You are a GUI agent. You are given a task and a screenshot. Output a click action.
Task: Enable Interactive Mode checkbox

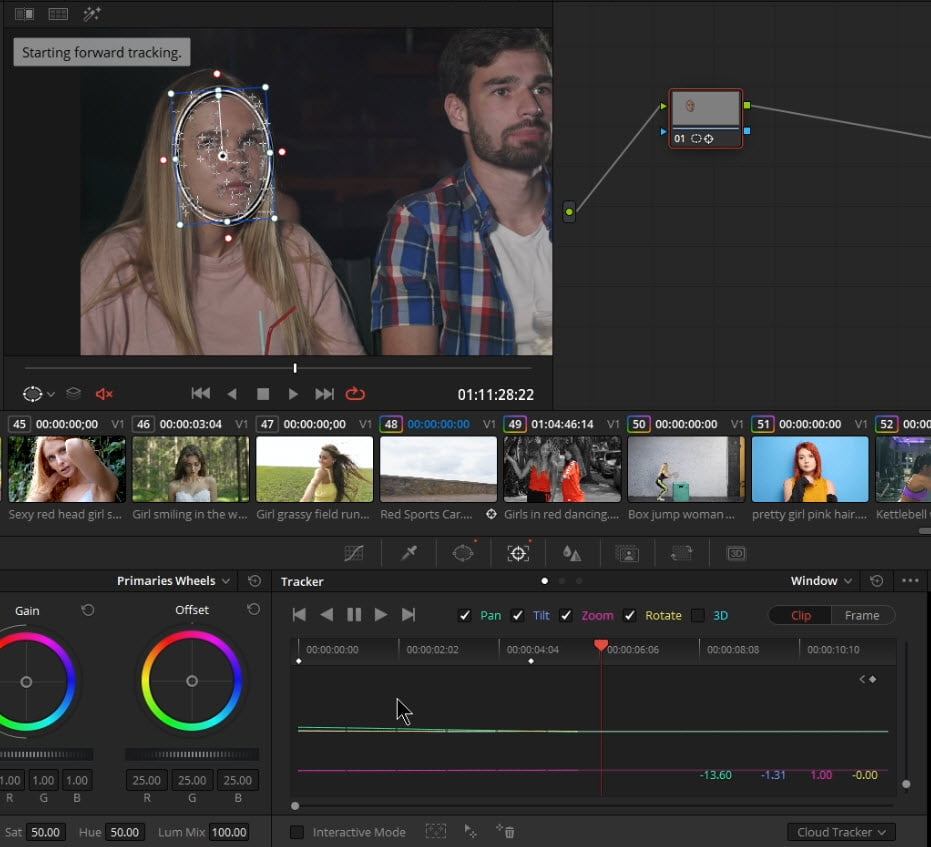(x=297, y=832)
